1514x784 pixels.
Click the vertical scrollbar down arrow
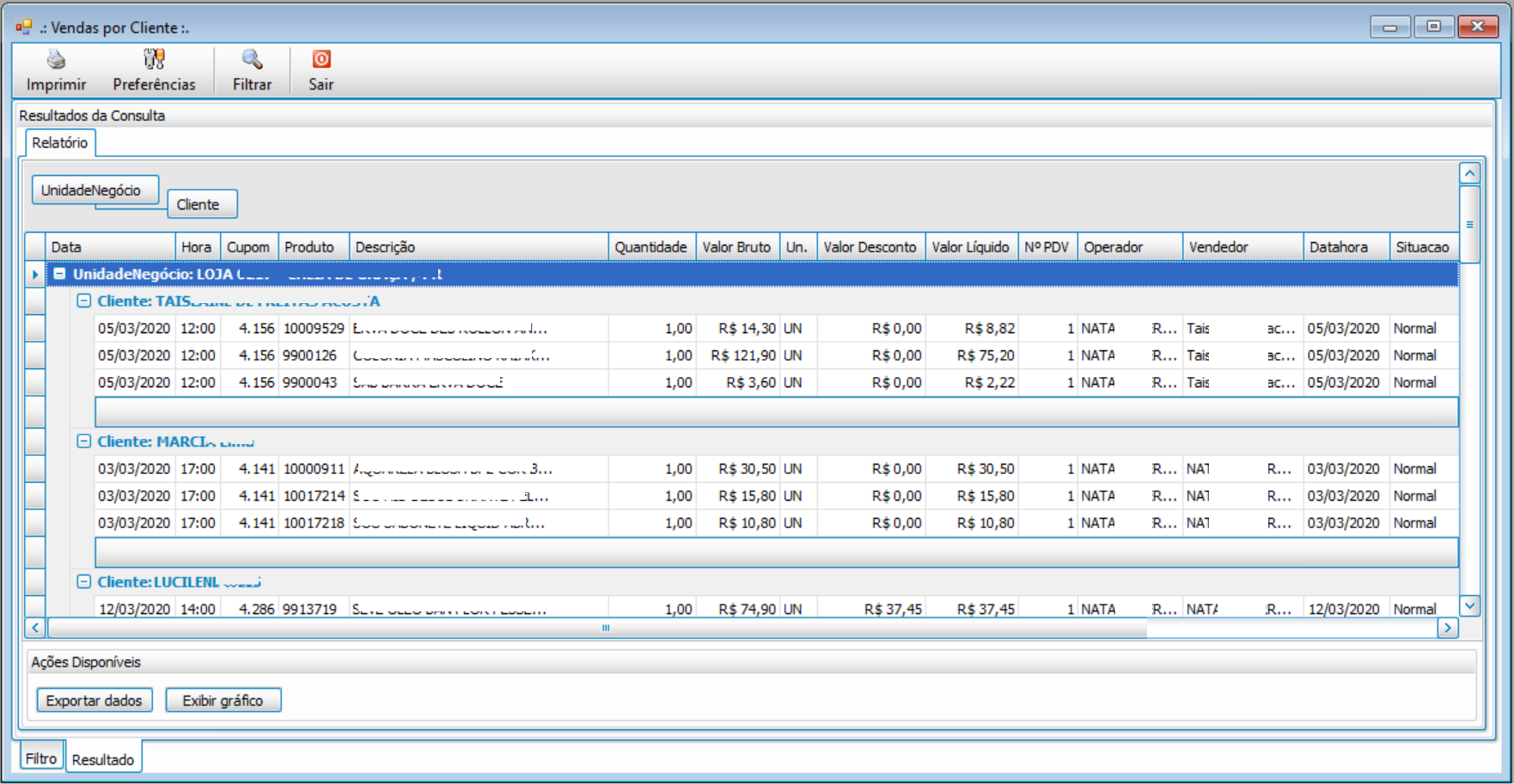click(x=1470, y=605)
